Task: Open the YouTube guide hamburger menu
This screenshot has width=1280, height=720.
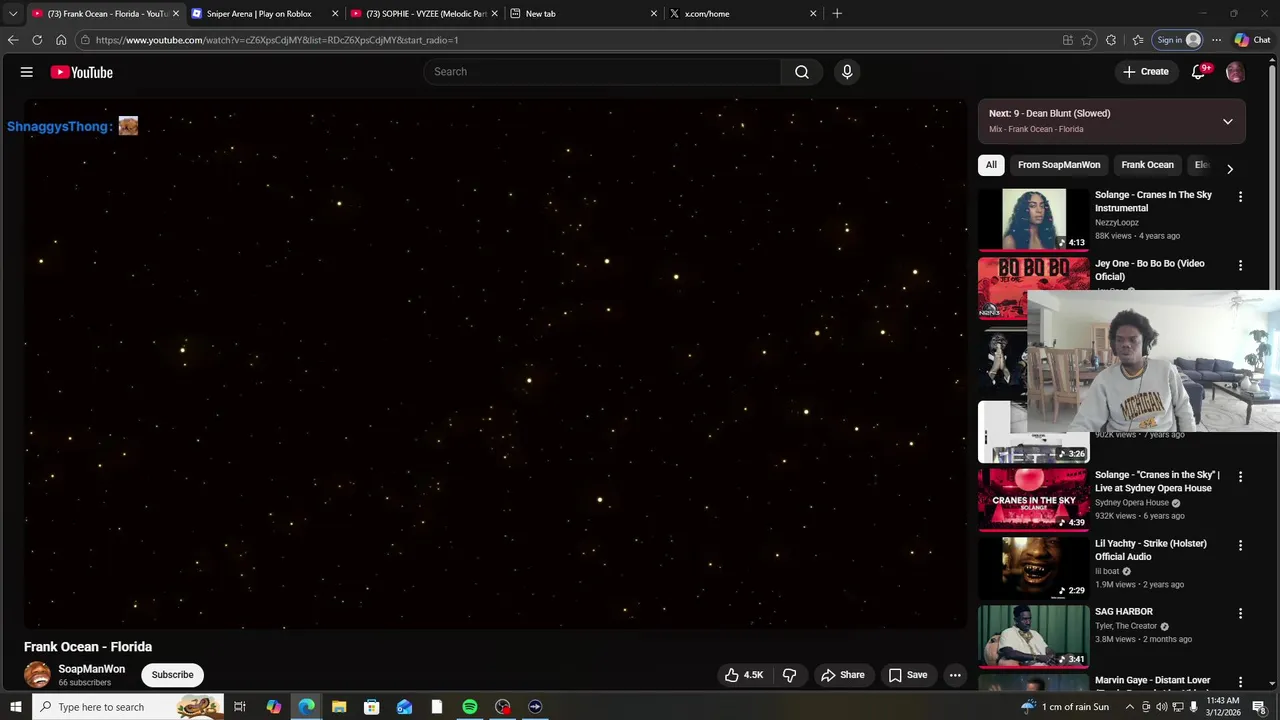Action: 27,72
